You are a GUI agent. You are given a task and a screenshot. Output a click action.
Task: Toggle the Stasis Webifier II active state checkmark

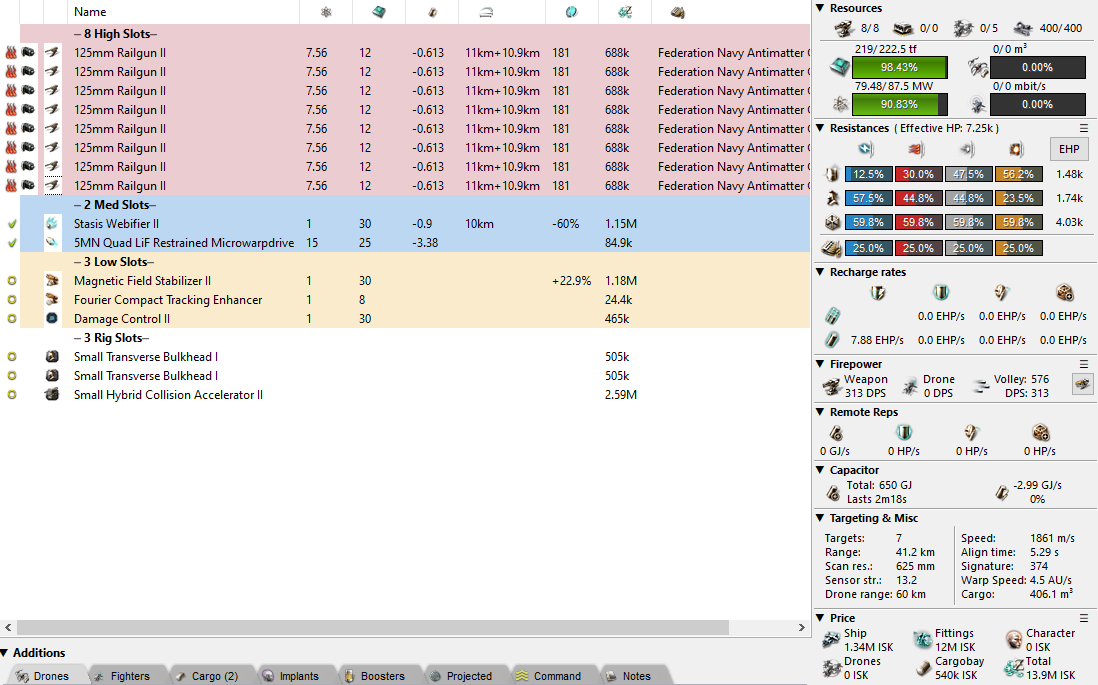(x=12, y=224)
